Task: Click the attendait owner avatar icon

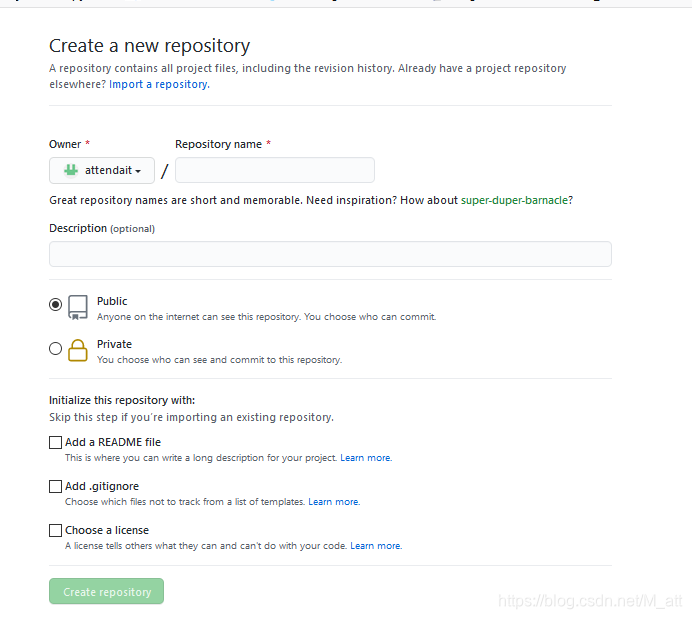Action: pyautogui.click(x=71, y=170)
